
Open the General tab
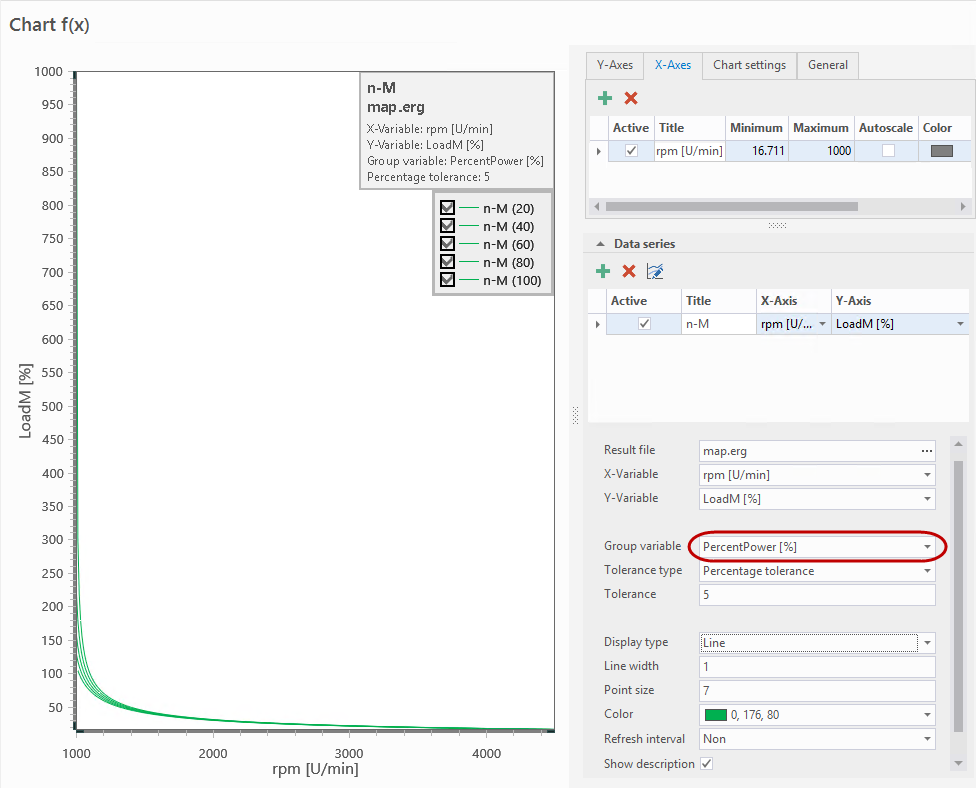[827, 65]
